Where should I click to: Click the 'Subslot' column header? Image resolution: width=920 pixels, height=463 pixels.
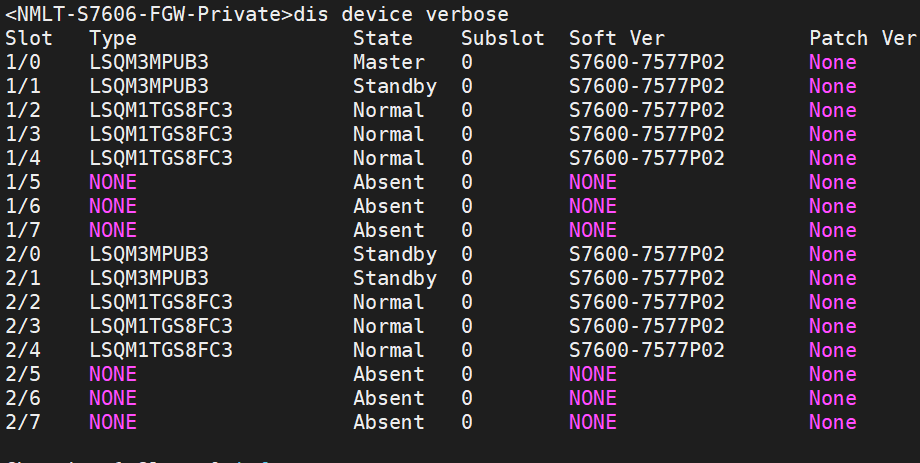tap(502, 38)
